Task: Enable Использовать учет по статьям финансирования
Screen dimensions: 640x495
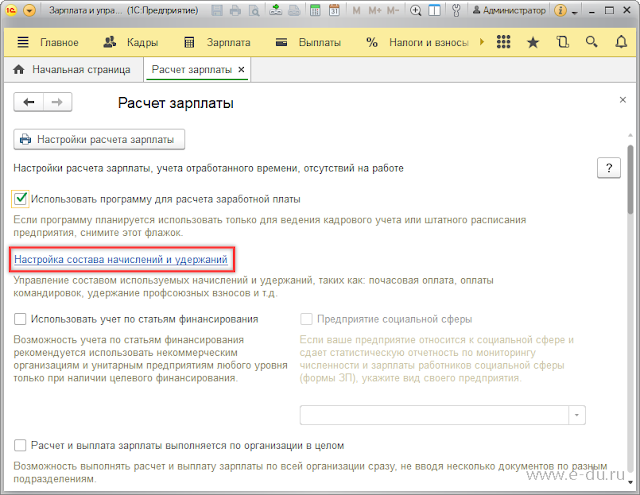Action: (x=20, y=319)
